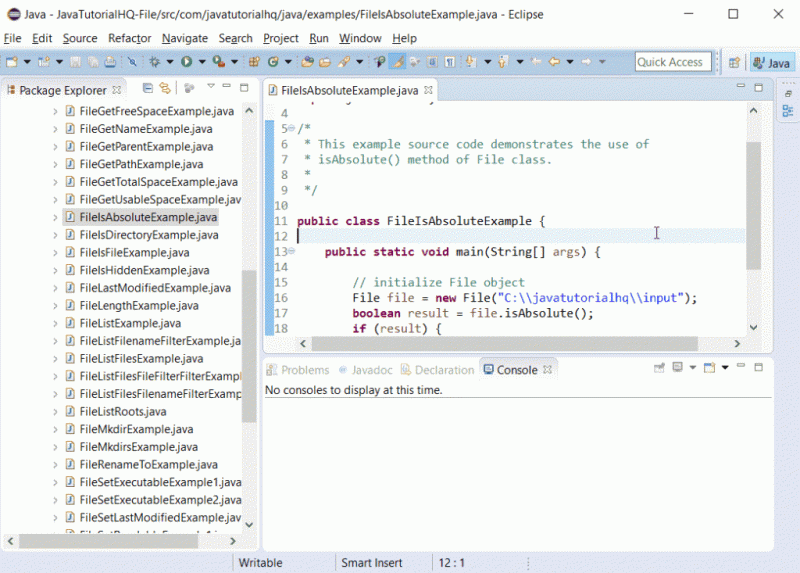Open Package Explorer view menu triangle
800x573 pixels.
pos(211,86)
